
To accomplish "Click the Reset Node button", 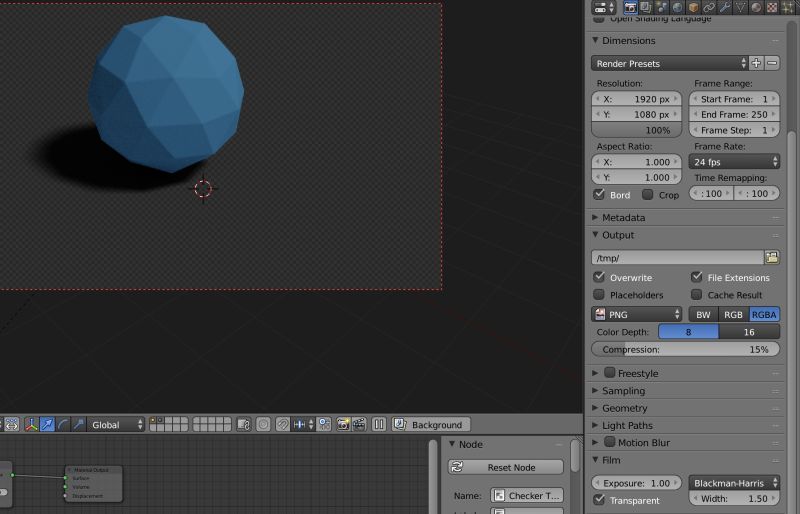I will (x=506, y=467).
